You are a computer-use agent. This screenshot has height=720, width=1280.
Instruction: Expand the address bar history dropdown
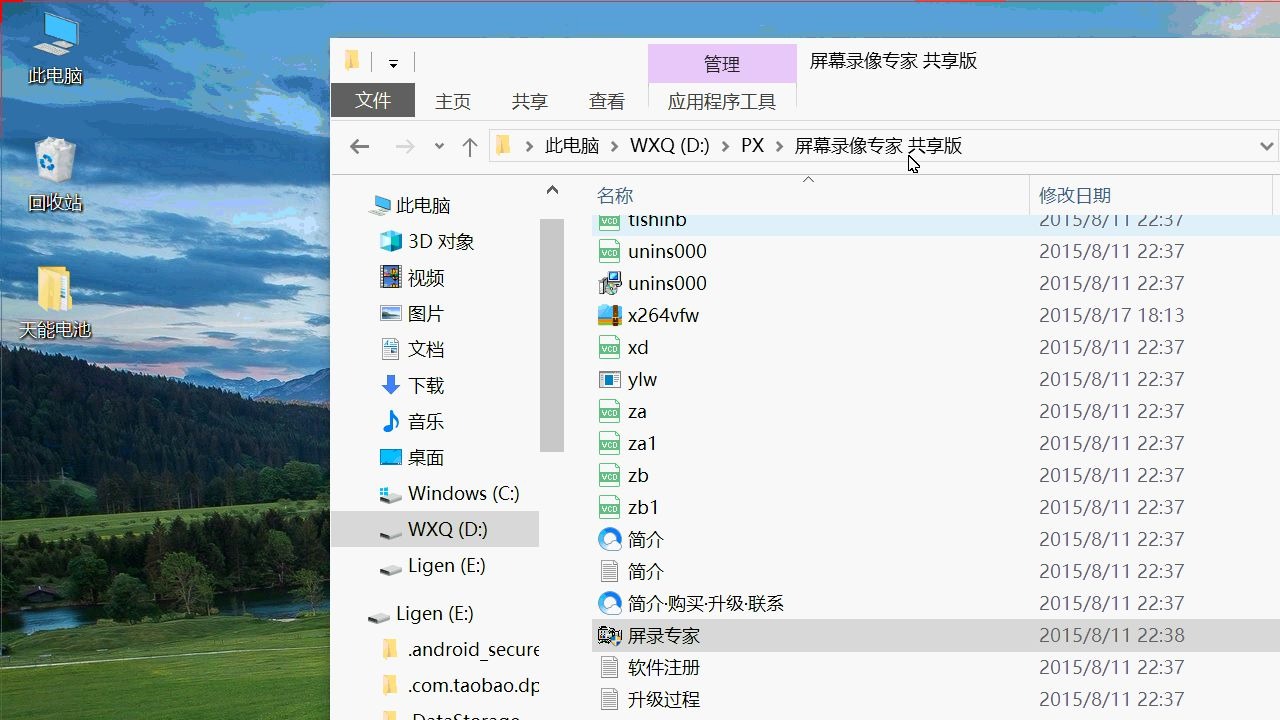(x=1266, y=147)
